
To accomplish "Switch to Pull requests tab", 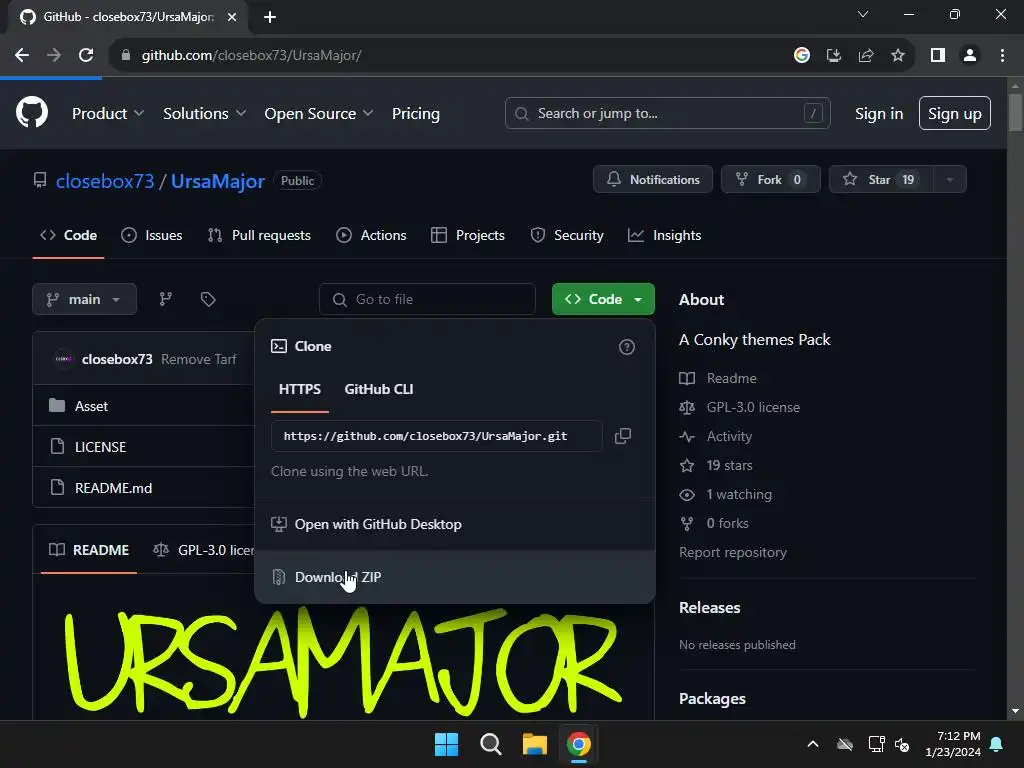I will coord(259,235).
